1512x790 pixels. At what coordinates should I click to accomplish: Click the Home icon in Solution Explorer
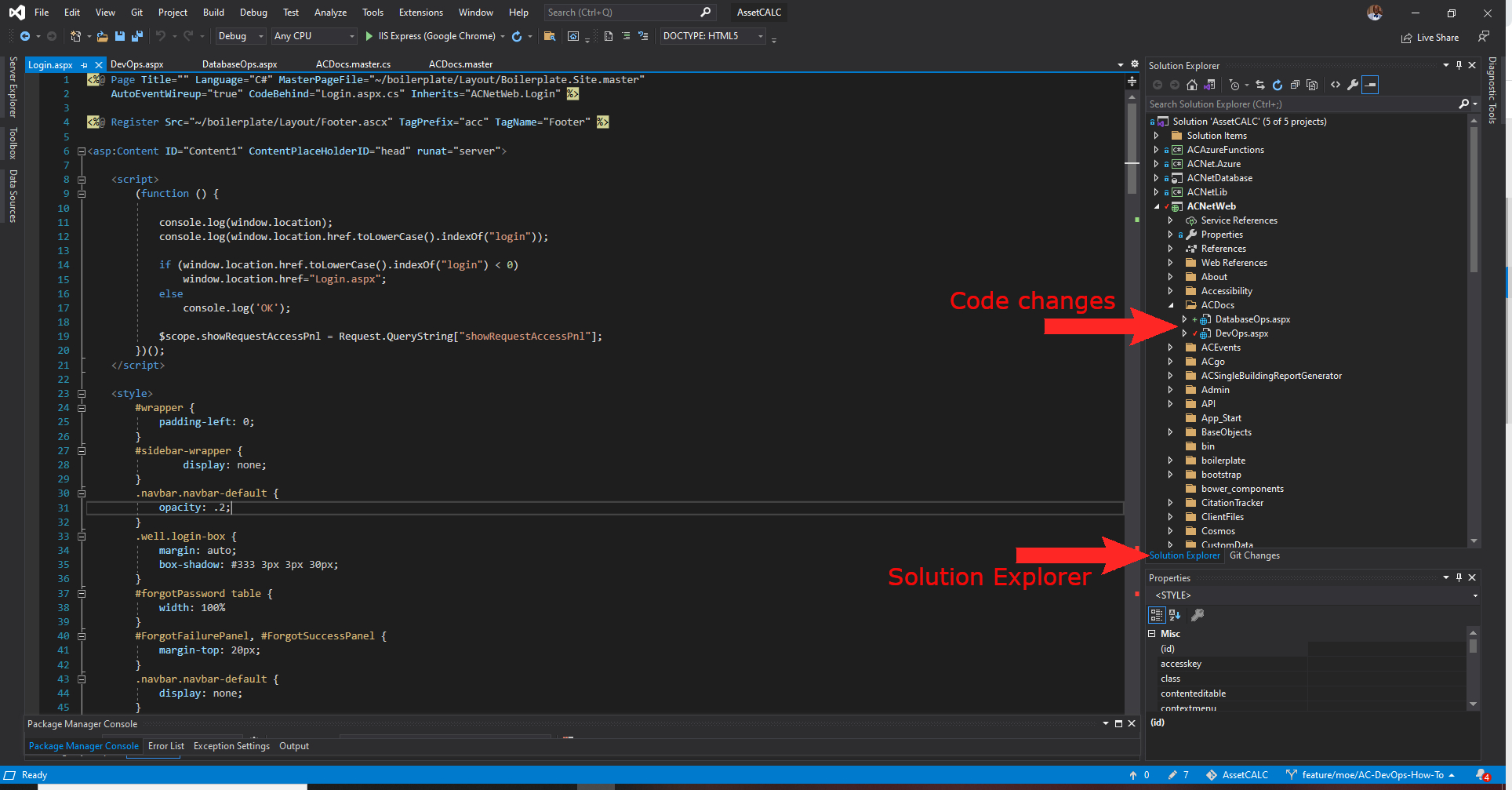coord(1192,85)
